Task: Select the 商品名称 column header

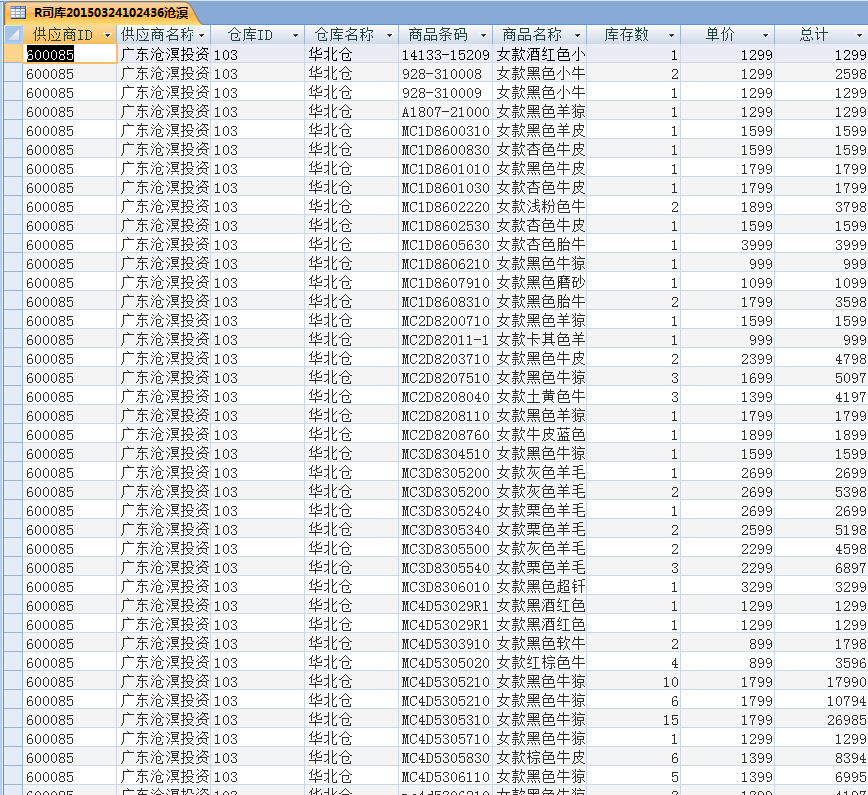Action: (530, 35)
